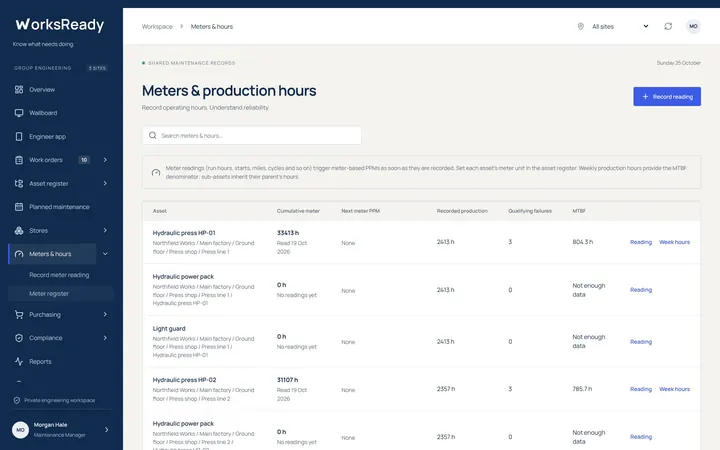Click the Search meters & hours field
Viewport: 720px width, 450px height.
pos(252,135)
